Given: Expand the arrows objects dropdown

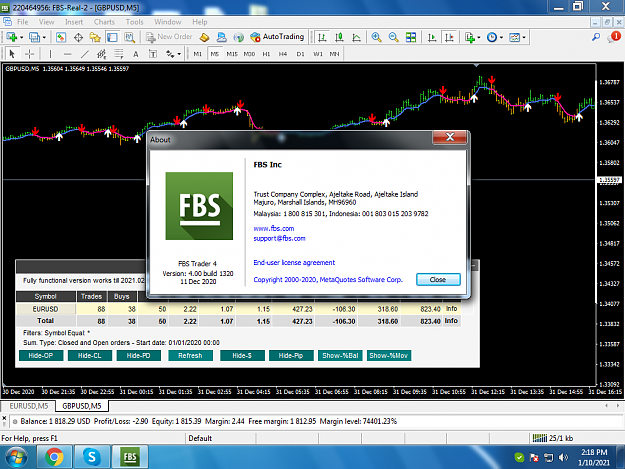Looking at the screenshot, I should pos(179,54).
